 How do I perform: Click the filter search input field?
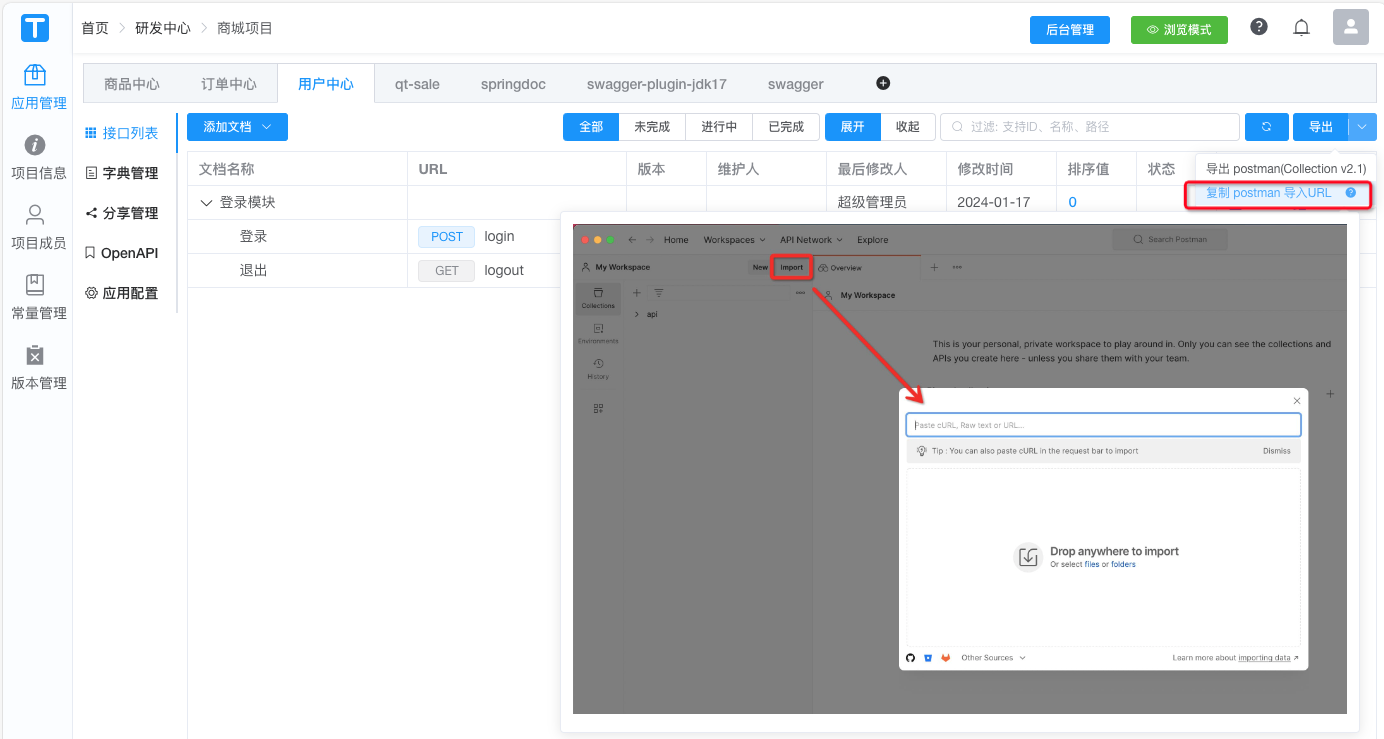[1090, 127]
